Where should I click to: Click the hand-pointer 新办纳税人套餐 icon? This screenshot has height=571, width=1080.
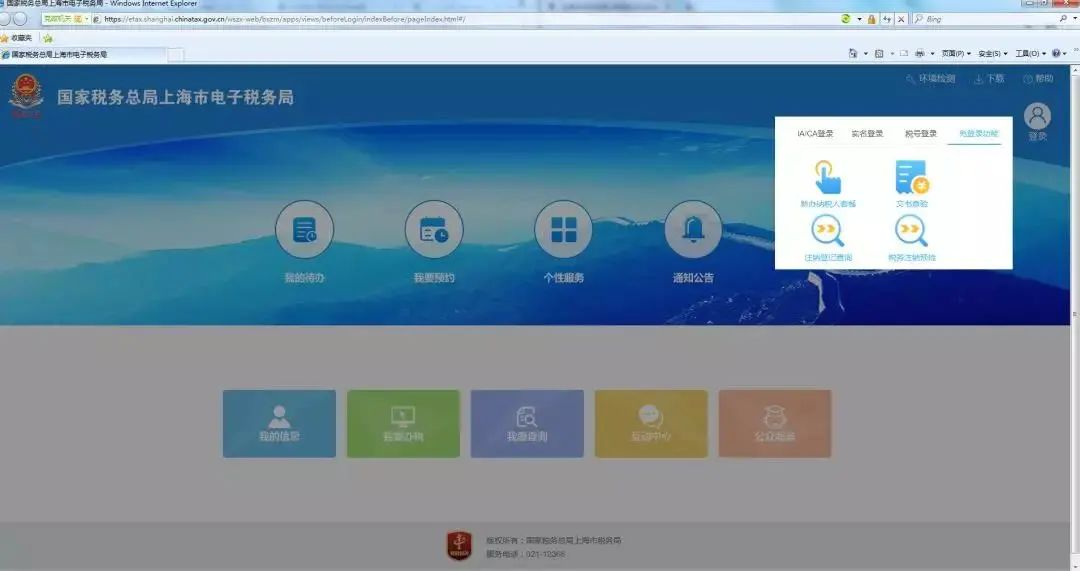pyautogui.click(x=827, y=177)
